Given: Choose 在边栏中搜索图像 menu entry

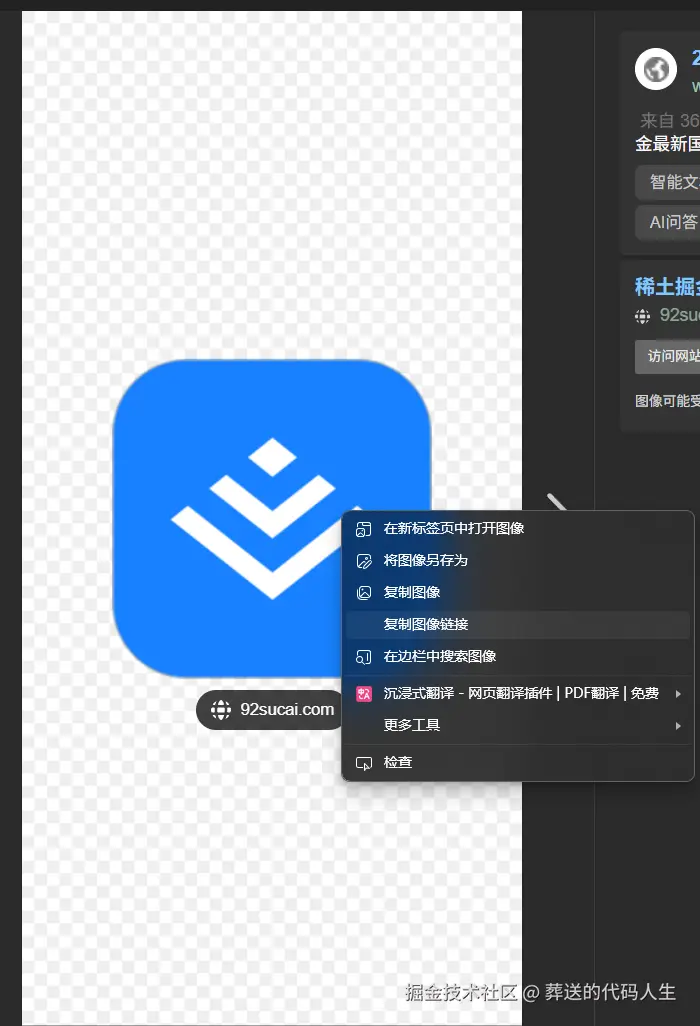Looking at the screenshot, I should [517, 657].
